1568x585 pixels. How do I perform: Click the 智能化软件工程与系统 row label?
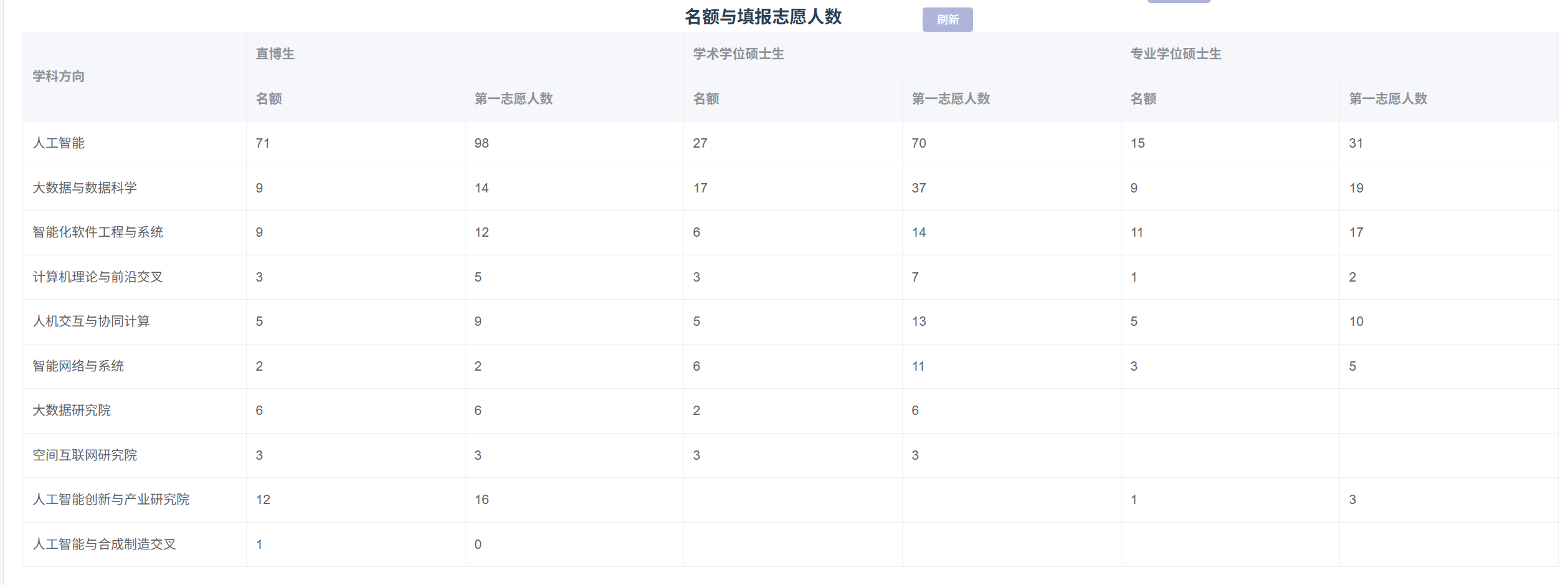98,232
